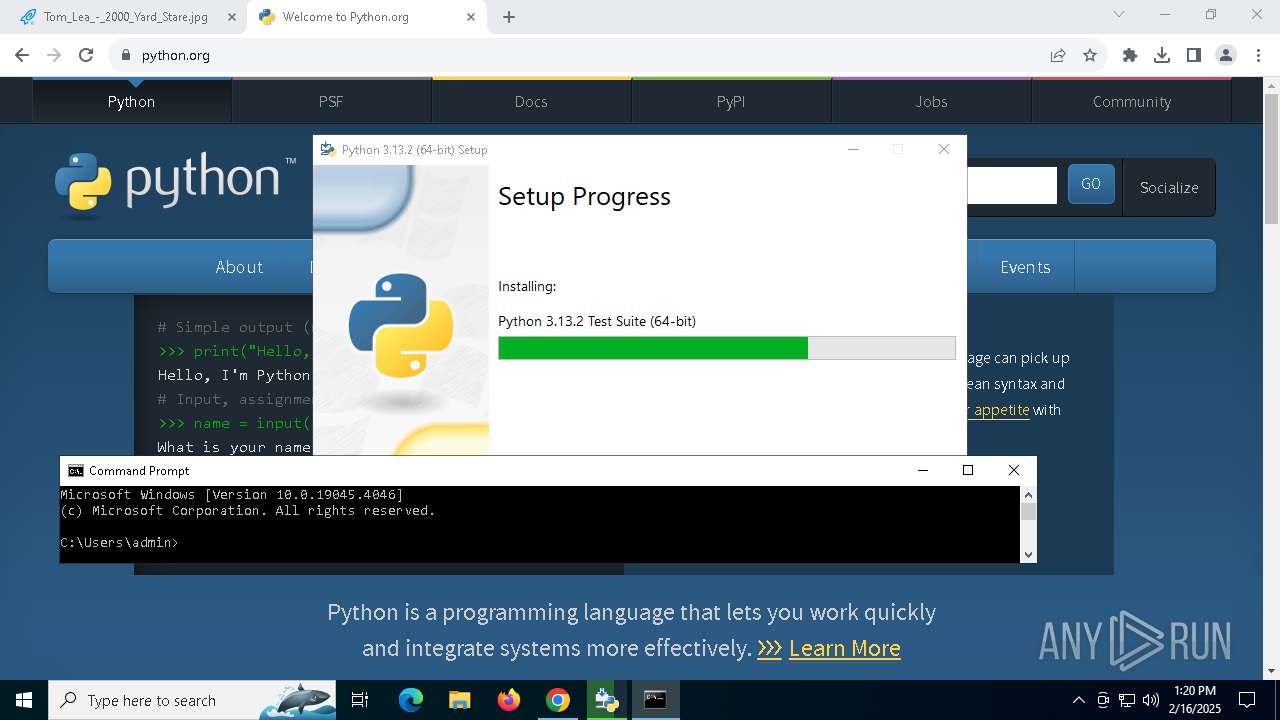The width and height of the screenshot is (1280, 720).
Task: Switch to Tom_Lea_-_2000_Yard_Stare.jpg tab
Action: pos(125,17)
